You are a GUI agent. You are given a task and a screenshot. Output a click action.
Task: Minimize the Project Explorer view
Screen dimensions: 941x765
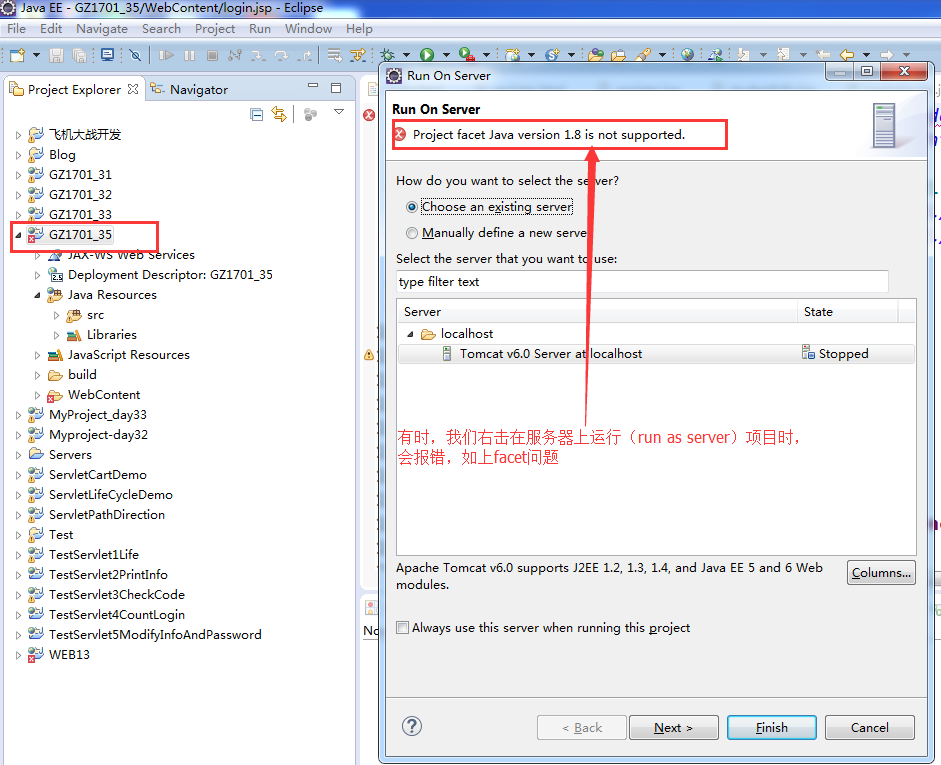[x=313, y=86]
